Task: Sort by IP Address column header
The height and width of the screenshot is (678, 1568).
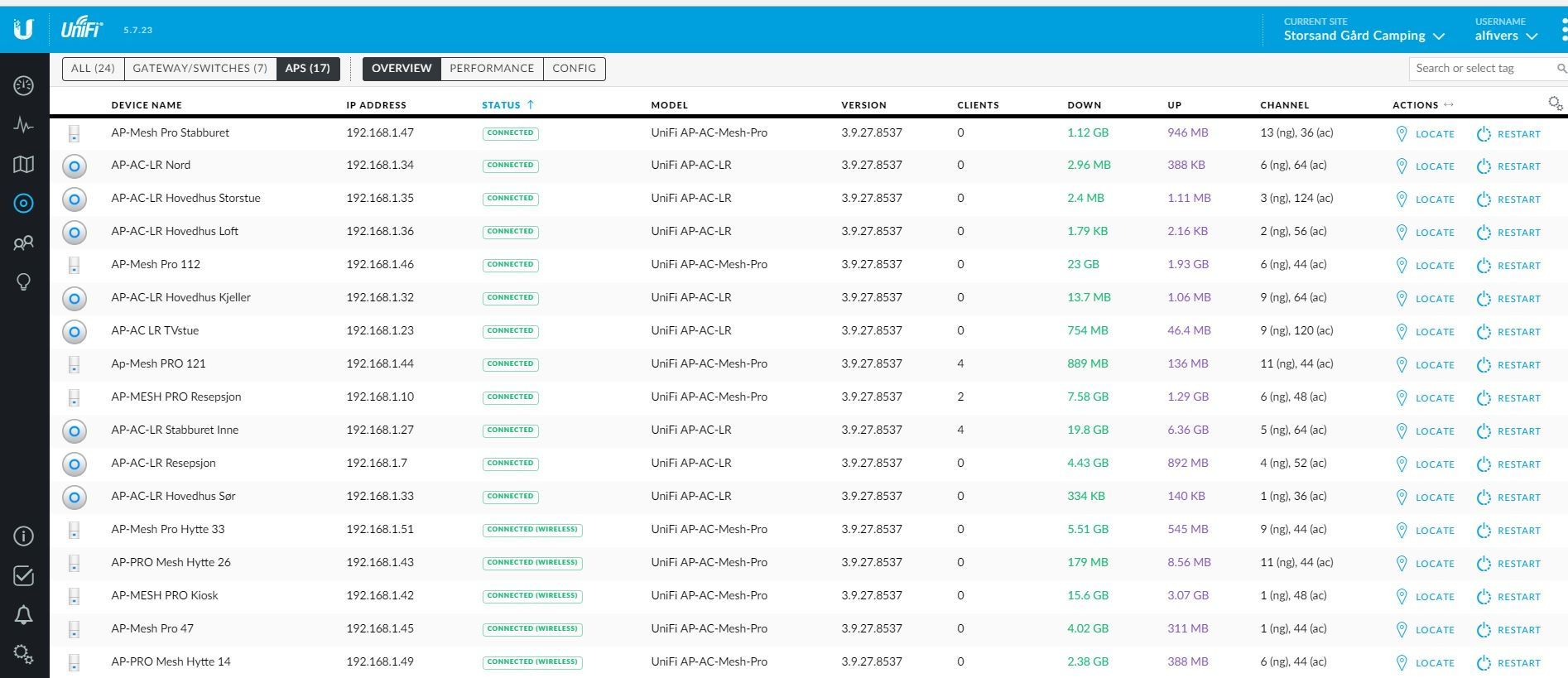Action: click(376, 105)
